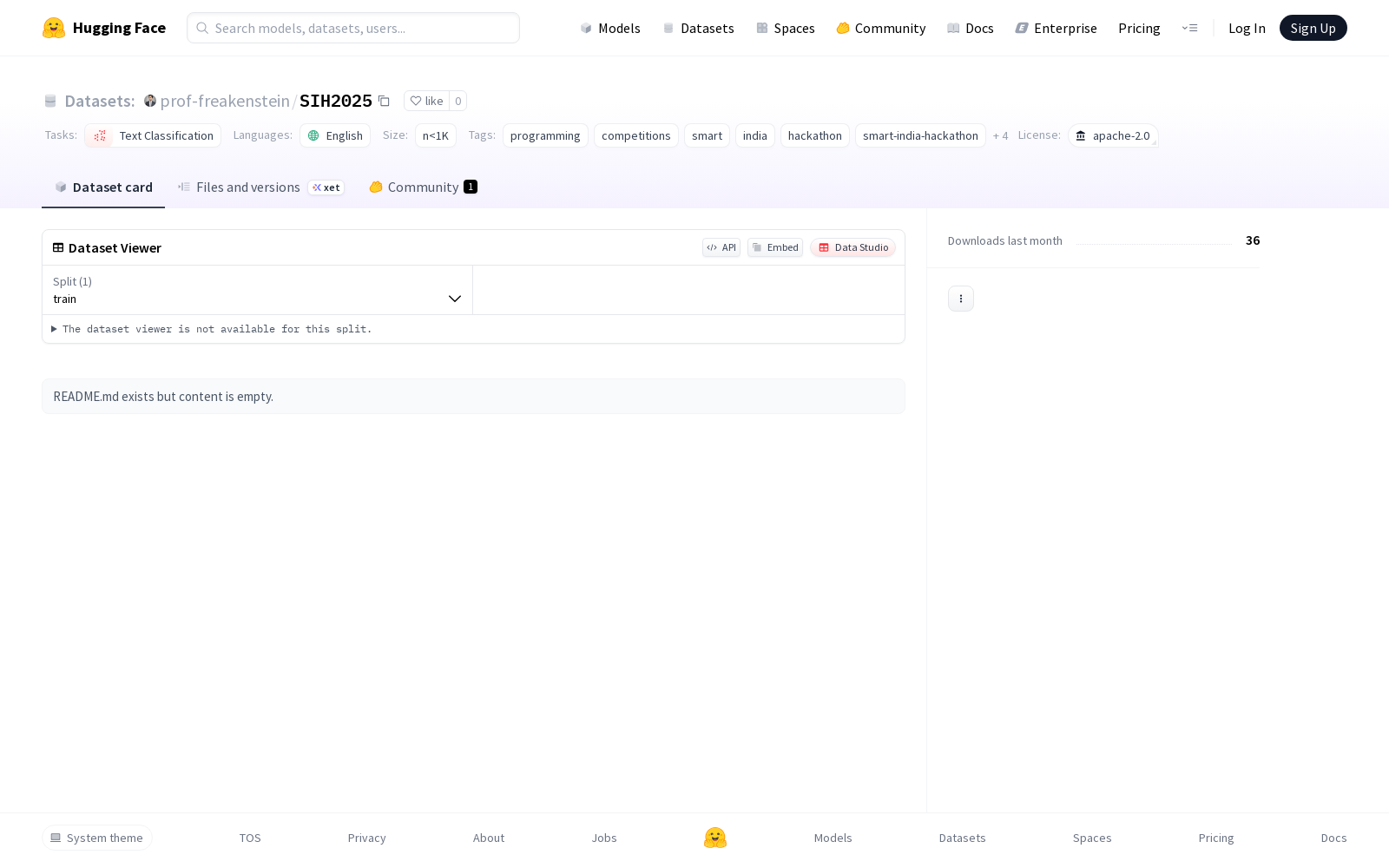1389x868 pixels.
Task: Select the india tag
Action: [x=755, y=135]
